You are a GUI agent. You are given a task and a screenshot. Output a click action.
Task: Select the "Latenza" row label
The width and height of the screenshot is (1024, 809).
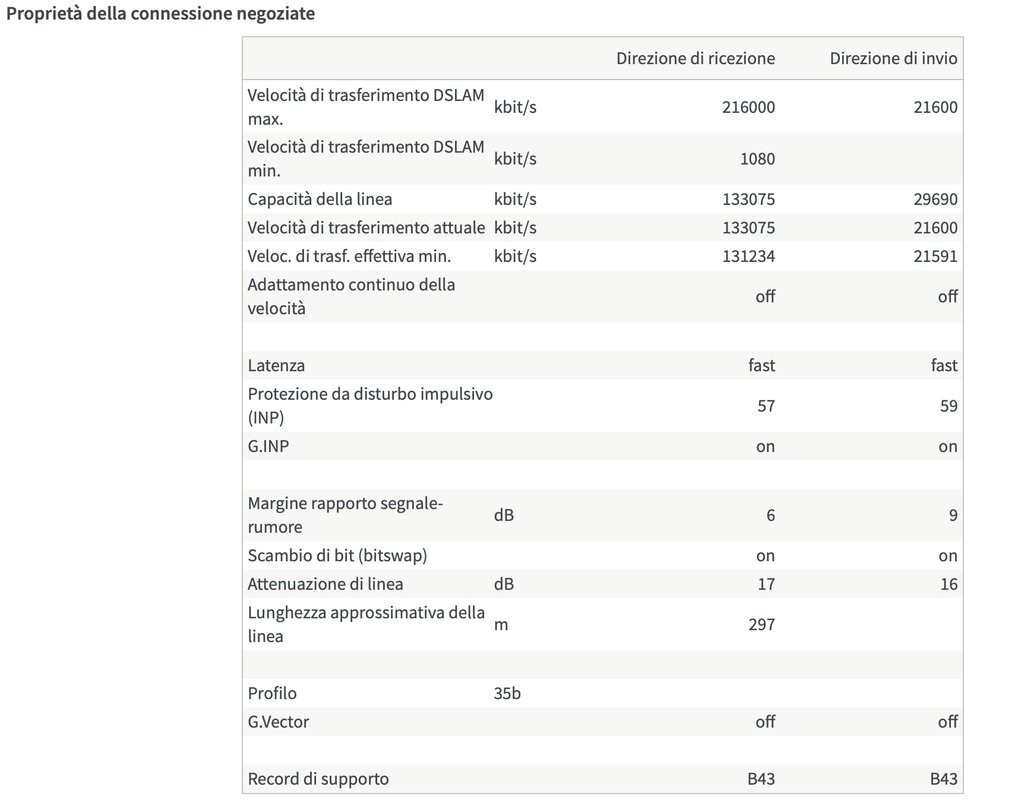276,365
